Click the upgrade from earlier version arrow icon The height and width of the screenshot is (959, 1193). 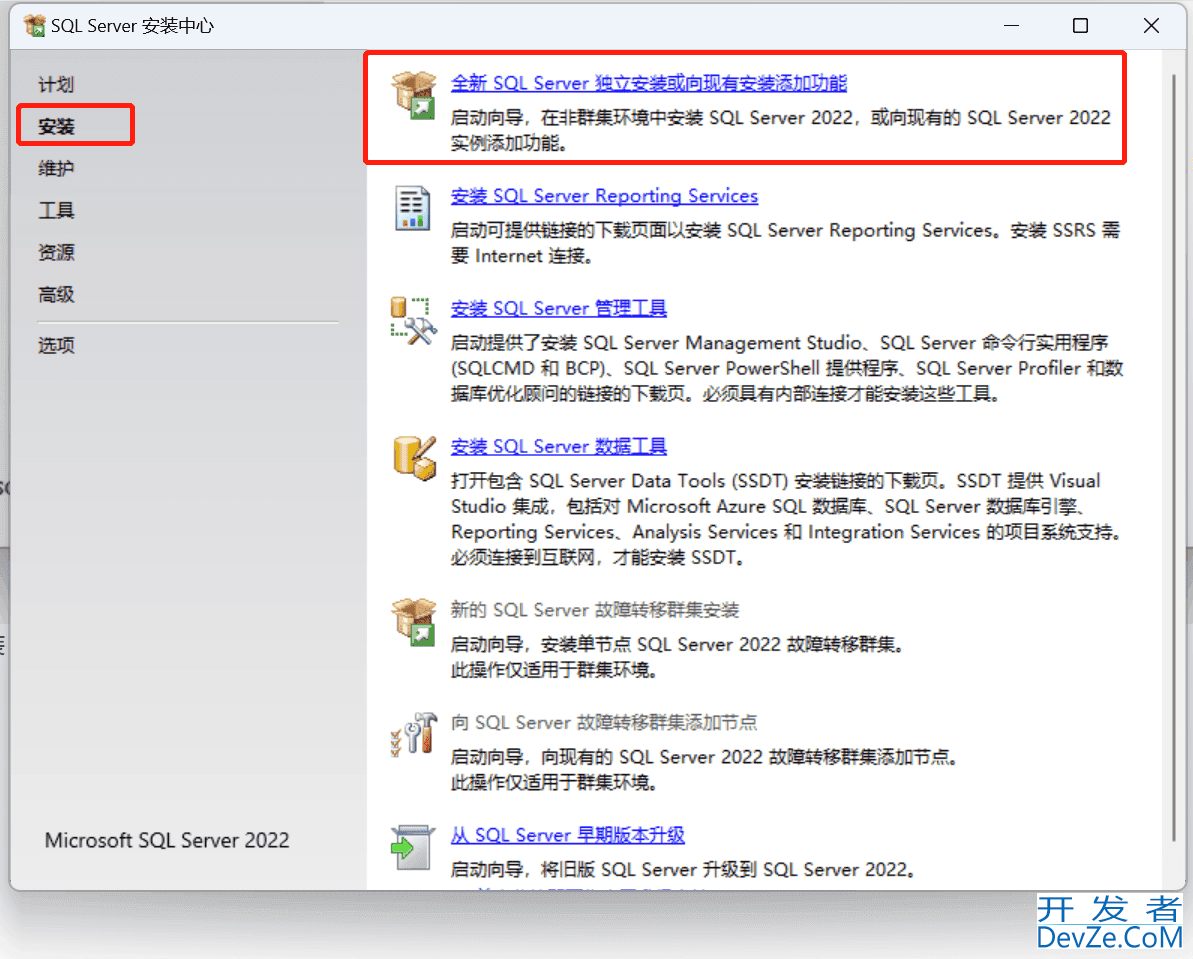click(x=412, y=847)
